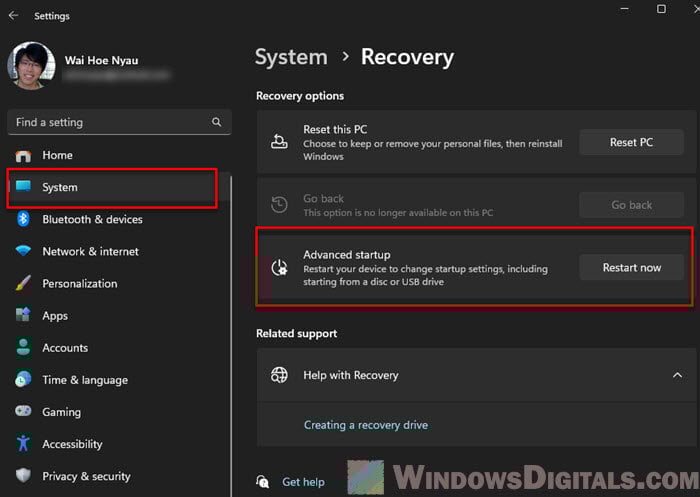
Task: Open Apps settings
Action: point(119,316)
